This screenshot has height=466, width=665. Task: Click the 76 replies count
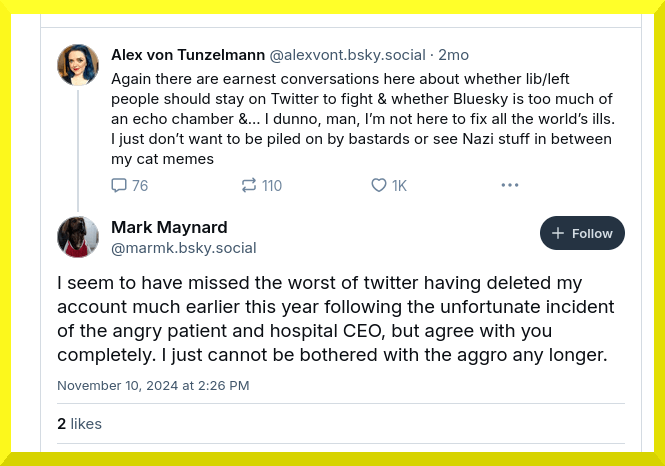coord(139,185)
